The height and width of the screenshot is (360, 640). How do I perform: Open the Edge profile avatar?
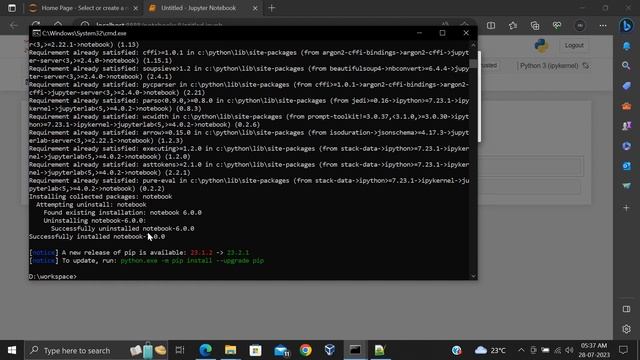point(580,26)
